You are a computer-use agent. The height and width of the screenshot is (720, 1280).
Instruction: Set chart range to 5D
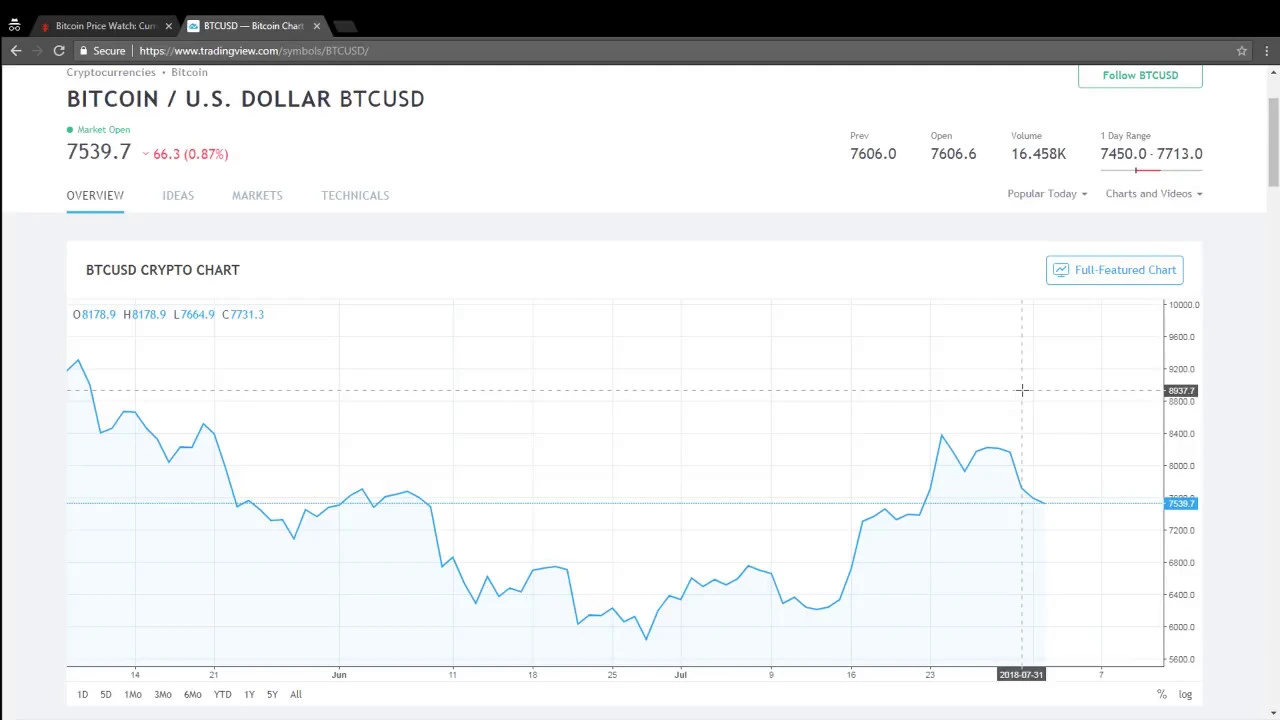[105, 694]
